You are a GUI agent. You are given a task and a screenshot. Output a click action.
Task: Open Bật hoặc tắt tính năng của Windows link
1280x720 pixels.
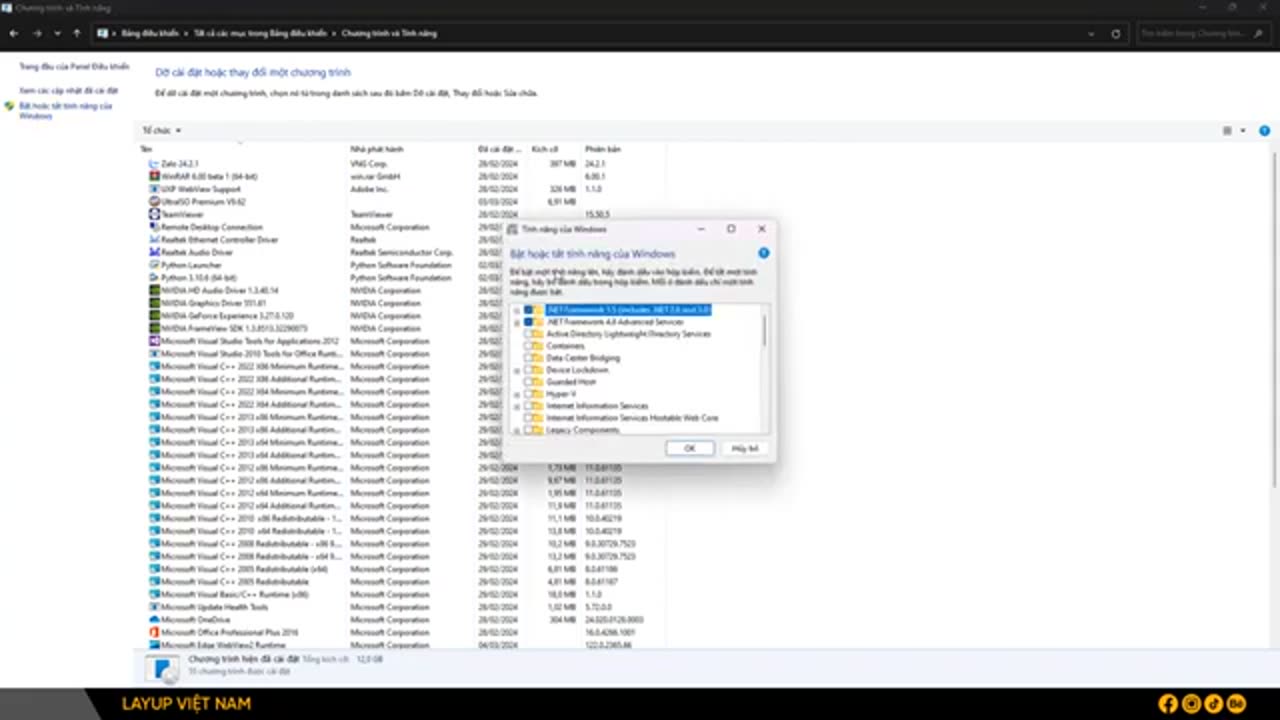point(66,110)
